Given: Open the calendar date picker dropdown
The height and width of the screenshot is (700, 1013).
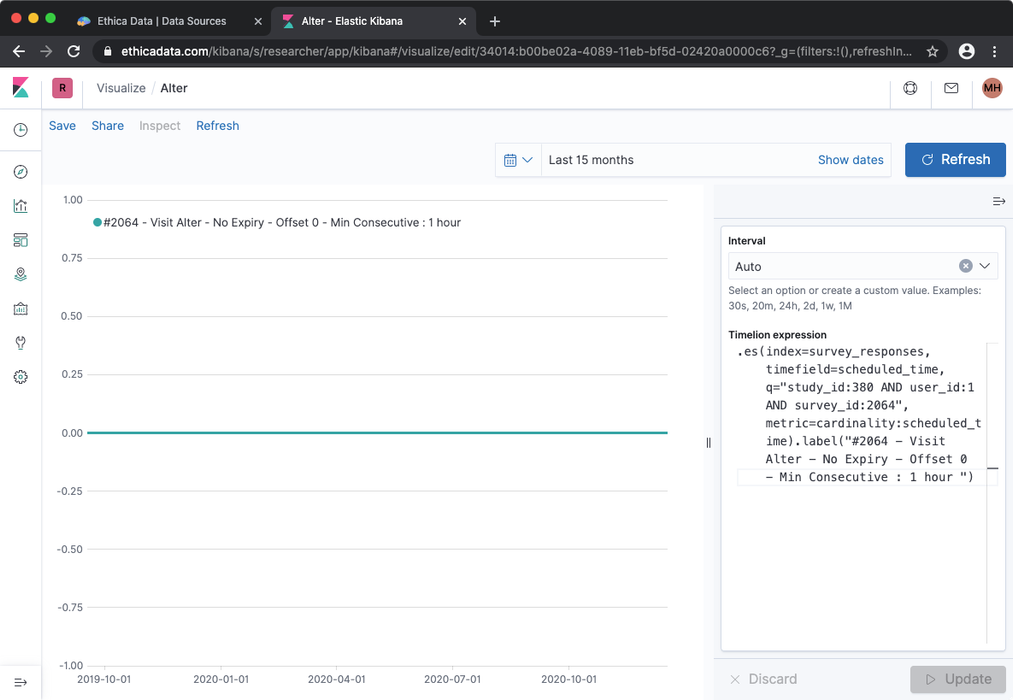Looking at the screenshot, I should [x=518, y=159].
